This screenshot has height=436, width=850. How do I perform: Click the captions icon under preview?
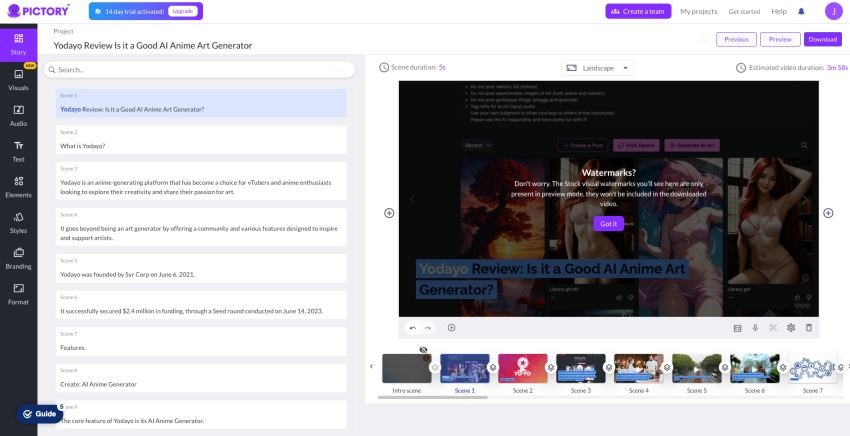coord(737,328)
